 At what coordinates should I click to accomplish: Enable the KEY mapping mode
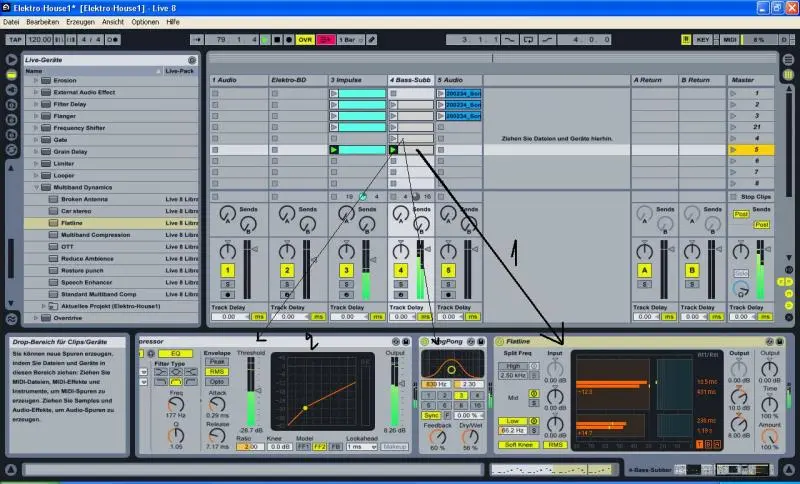[x=703, y=40]
